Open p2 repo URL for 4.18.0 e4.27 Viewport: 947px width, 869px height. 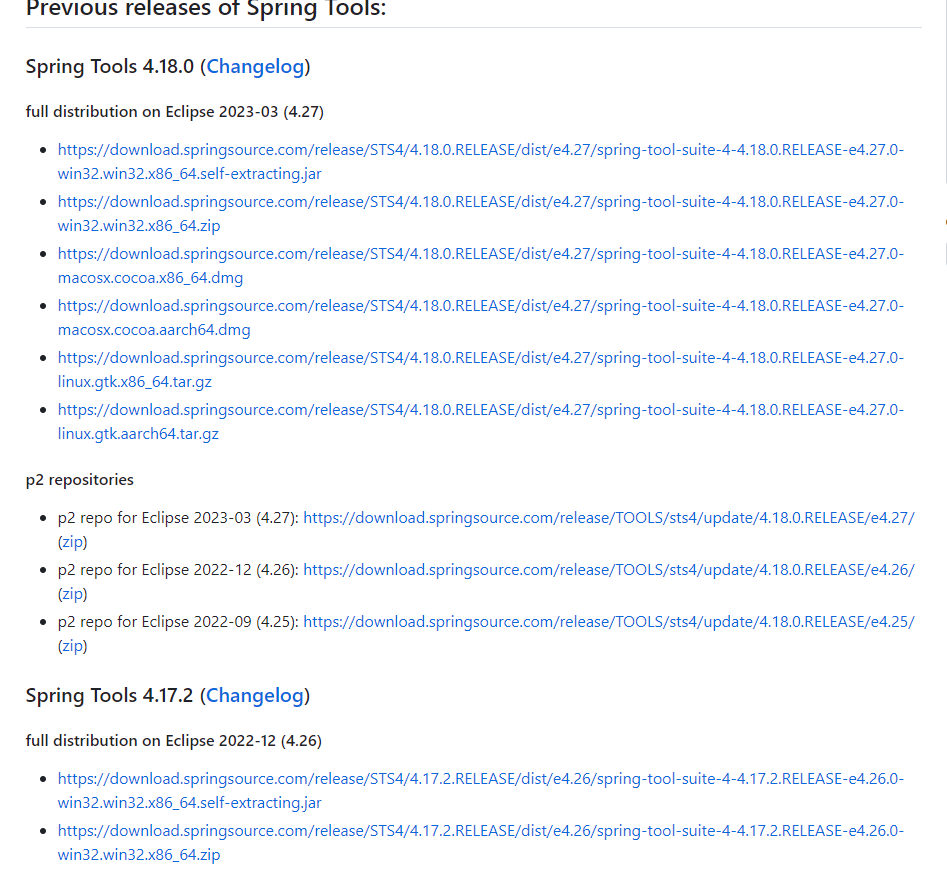609,518
